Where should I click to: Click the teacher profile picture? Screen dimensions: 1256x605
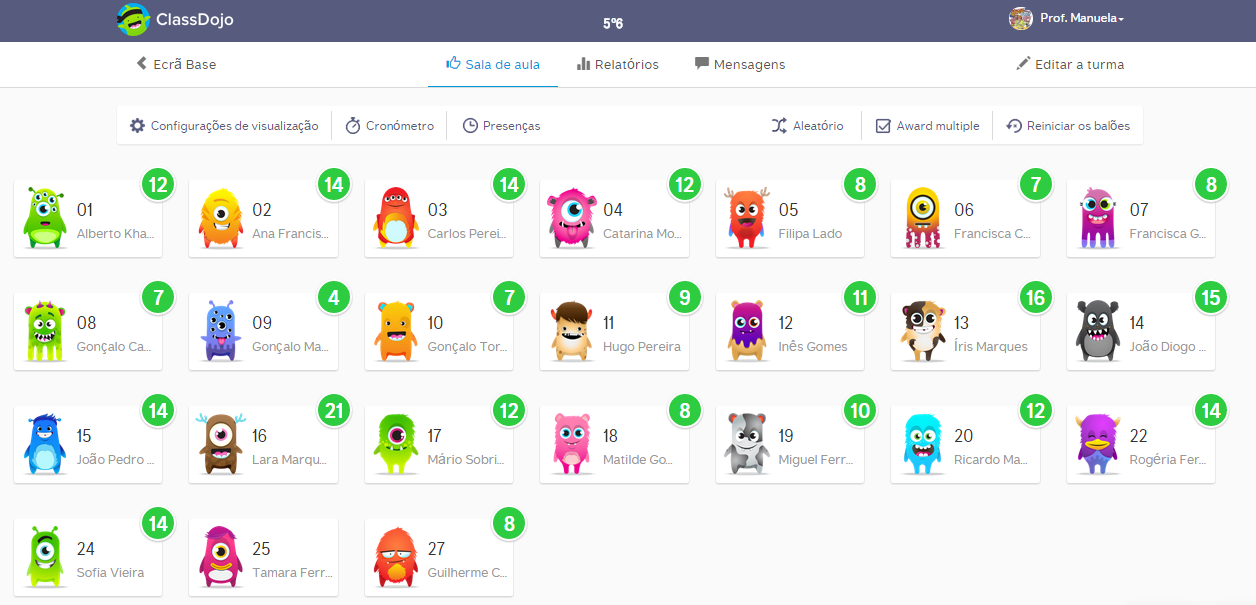point(1021,19)
